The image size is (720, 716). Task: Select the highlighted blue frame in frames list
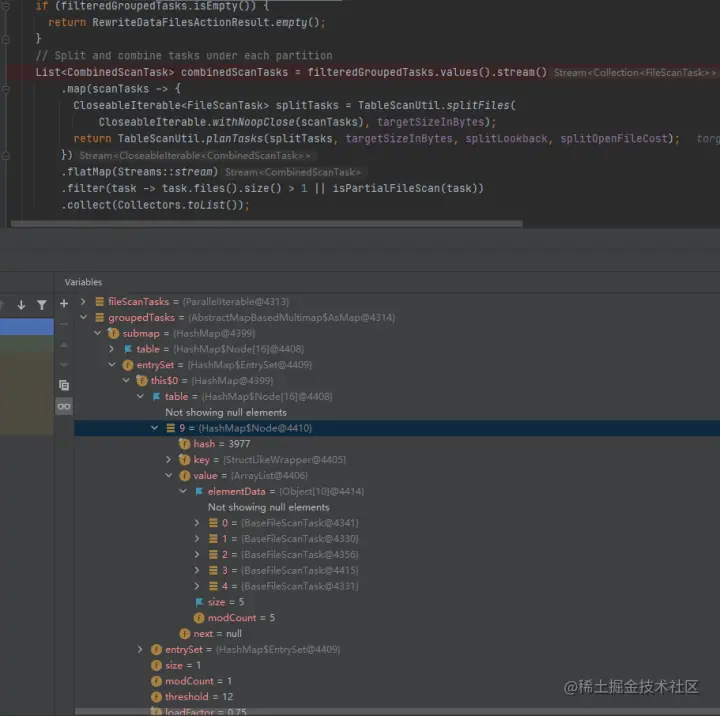(x=27, y=327)
